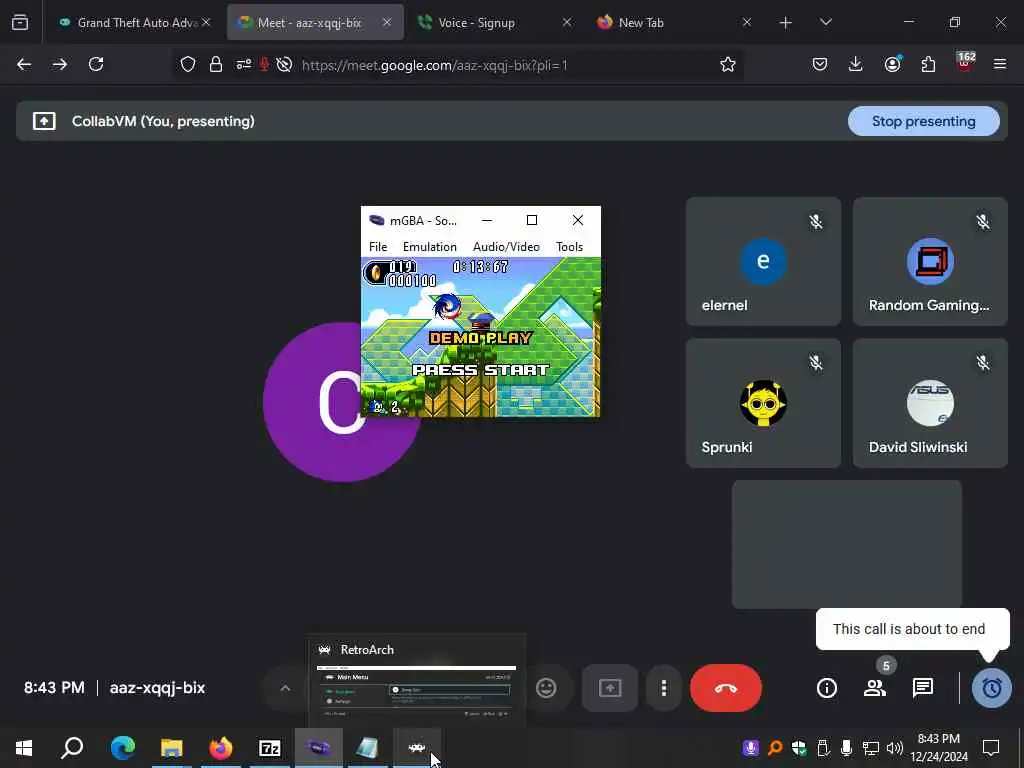
Task: Select the RetroArch window preview thumbnail
Action: [x=417, y=680]
